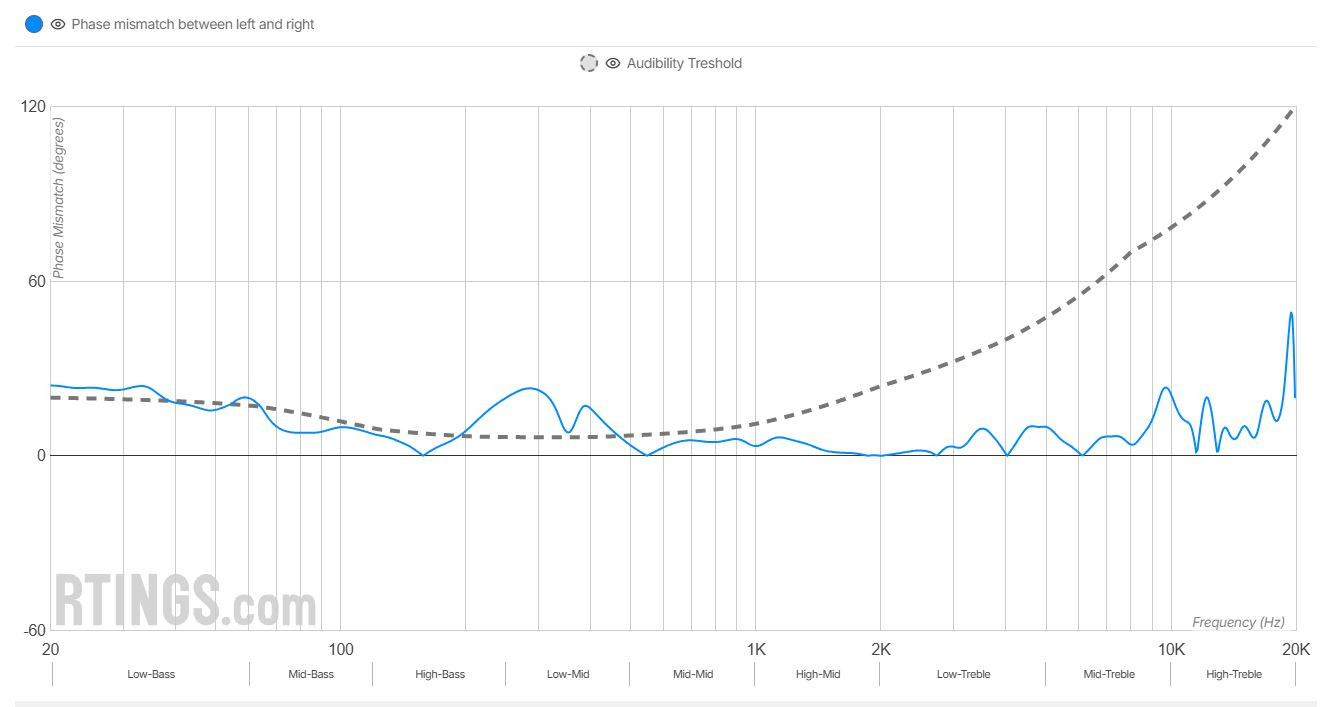Select the Mid-Bass frequency band label
Screen dimensions: 1331x707
point(311,674)
